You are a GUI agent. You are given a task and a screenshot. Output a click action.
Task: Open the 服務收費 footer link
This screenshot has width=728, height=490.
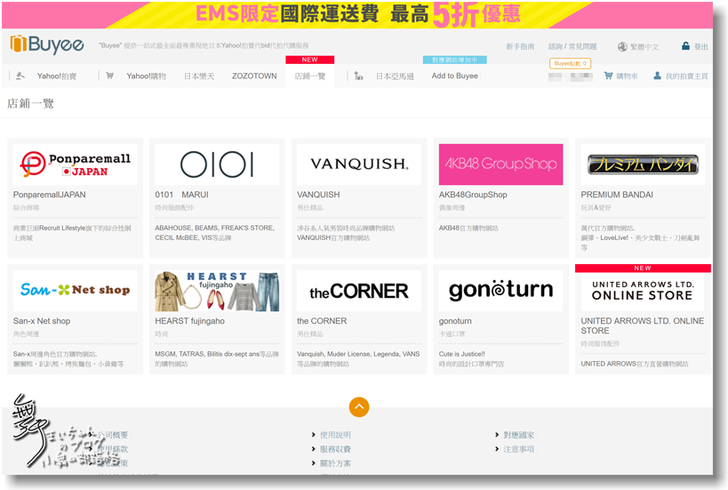pyautogui.click(x=335, y=449)
